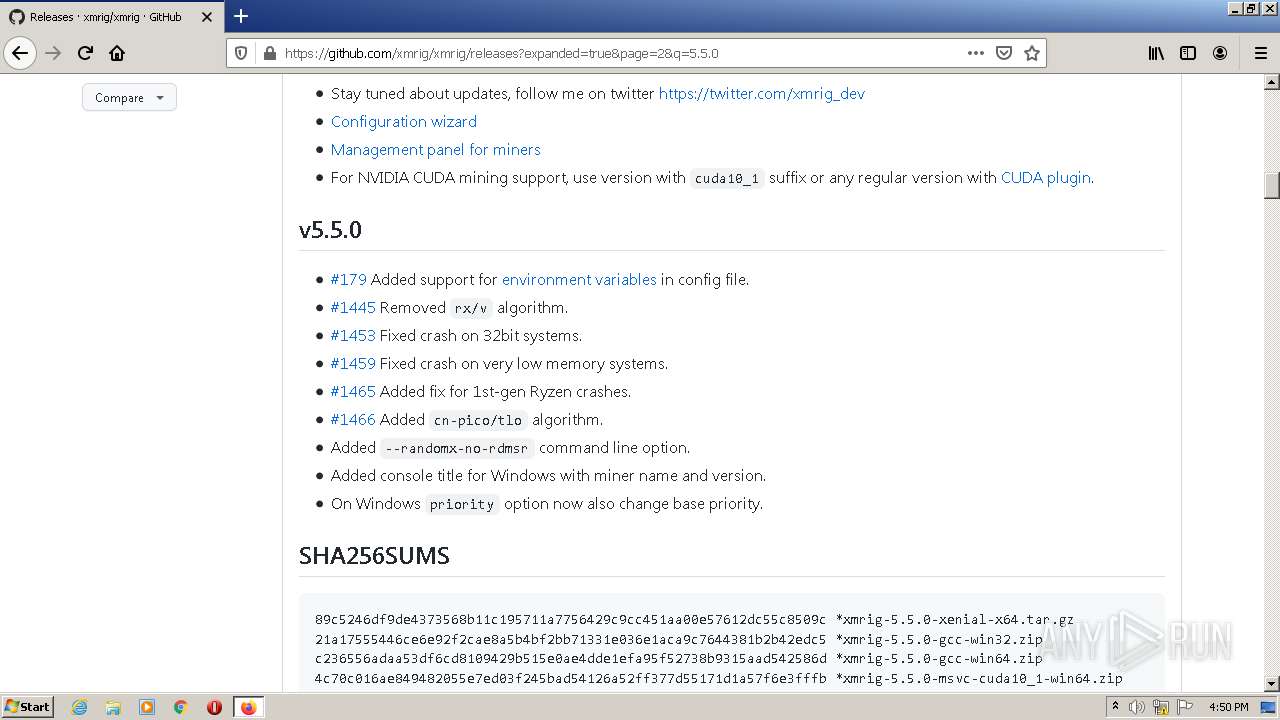This screenshot has height=720, width=1280.
Task: Open issue #1445 link
Action: (352, 307)
